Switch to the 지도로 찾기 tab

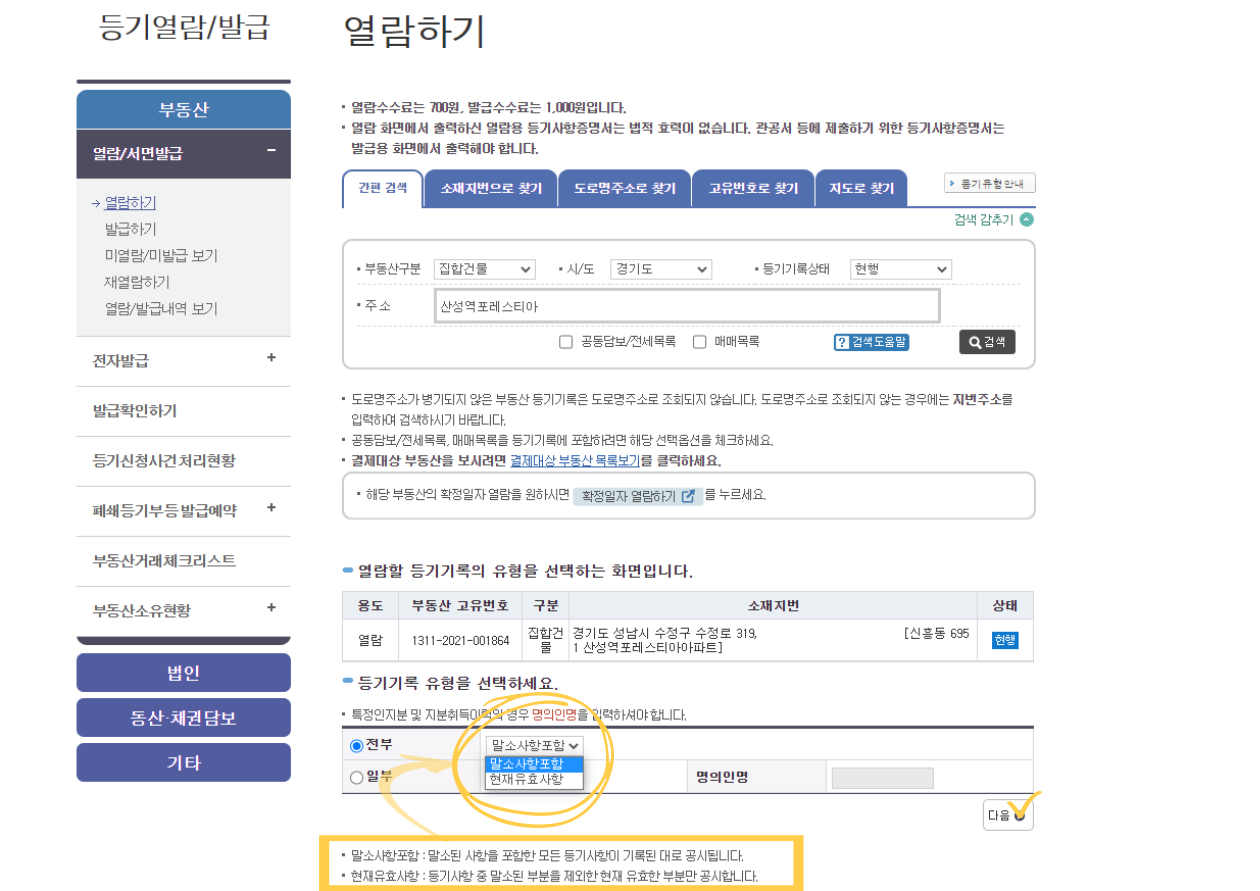pos(861,187)
